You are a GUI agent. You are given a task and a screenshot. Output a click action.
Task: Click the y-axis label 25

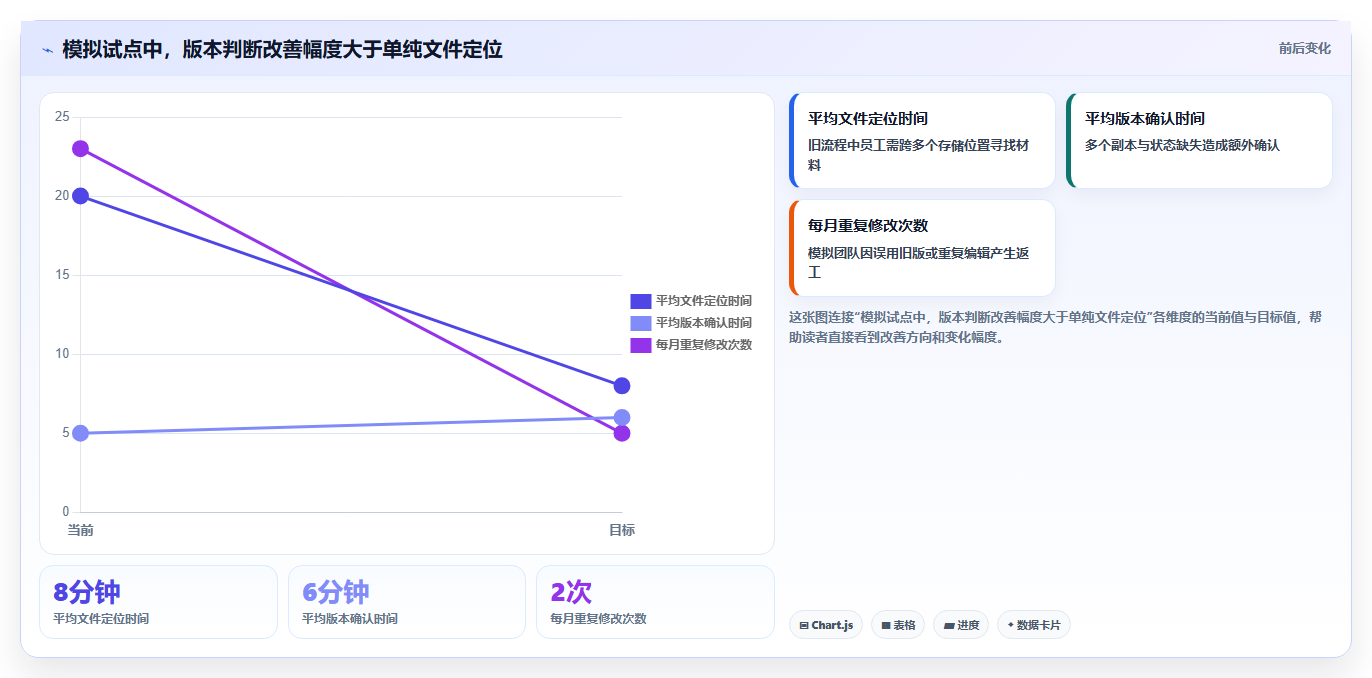(x=62, y=117)
